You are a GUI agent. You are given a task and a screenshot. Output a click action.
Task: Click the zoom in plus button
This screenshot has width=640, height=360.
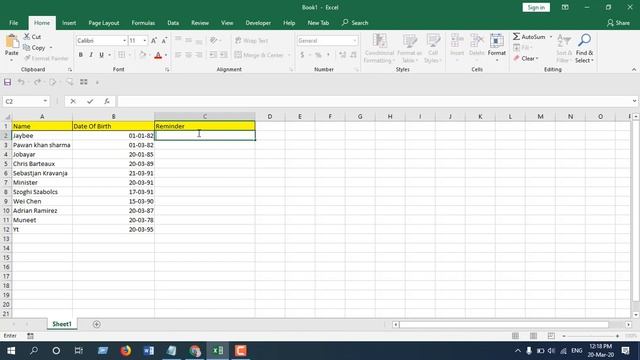point(617,336)
